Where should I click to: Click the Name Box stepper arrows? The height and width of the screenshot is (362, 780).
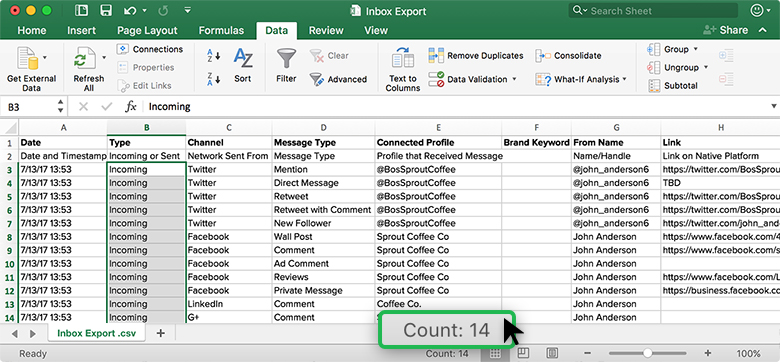(60, 106)
